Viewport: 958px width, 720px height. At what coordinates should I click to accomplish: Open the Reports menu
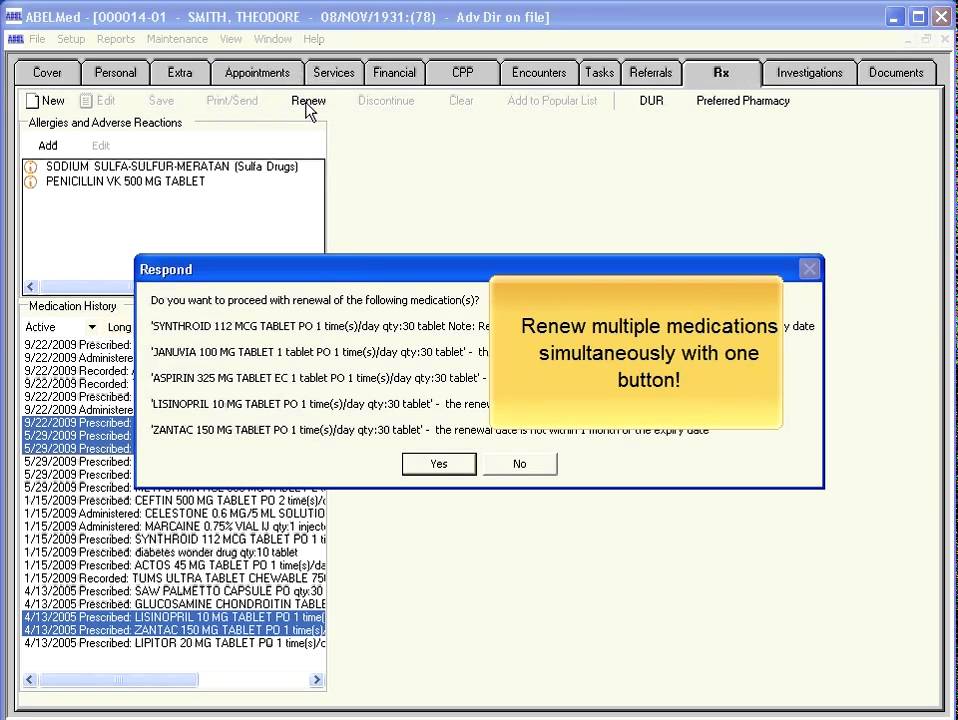click(x=116, y=39)
